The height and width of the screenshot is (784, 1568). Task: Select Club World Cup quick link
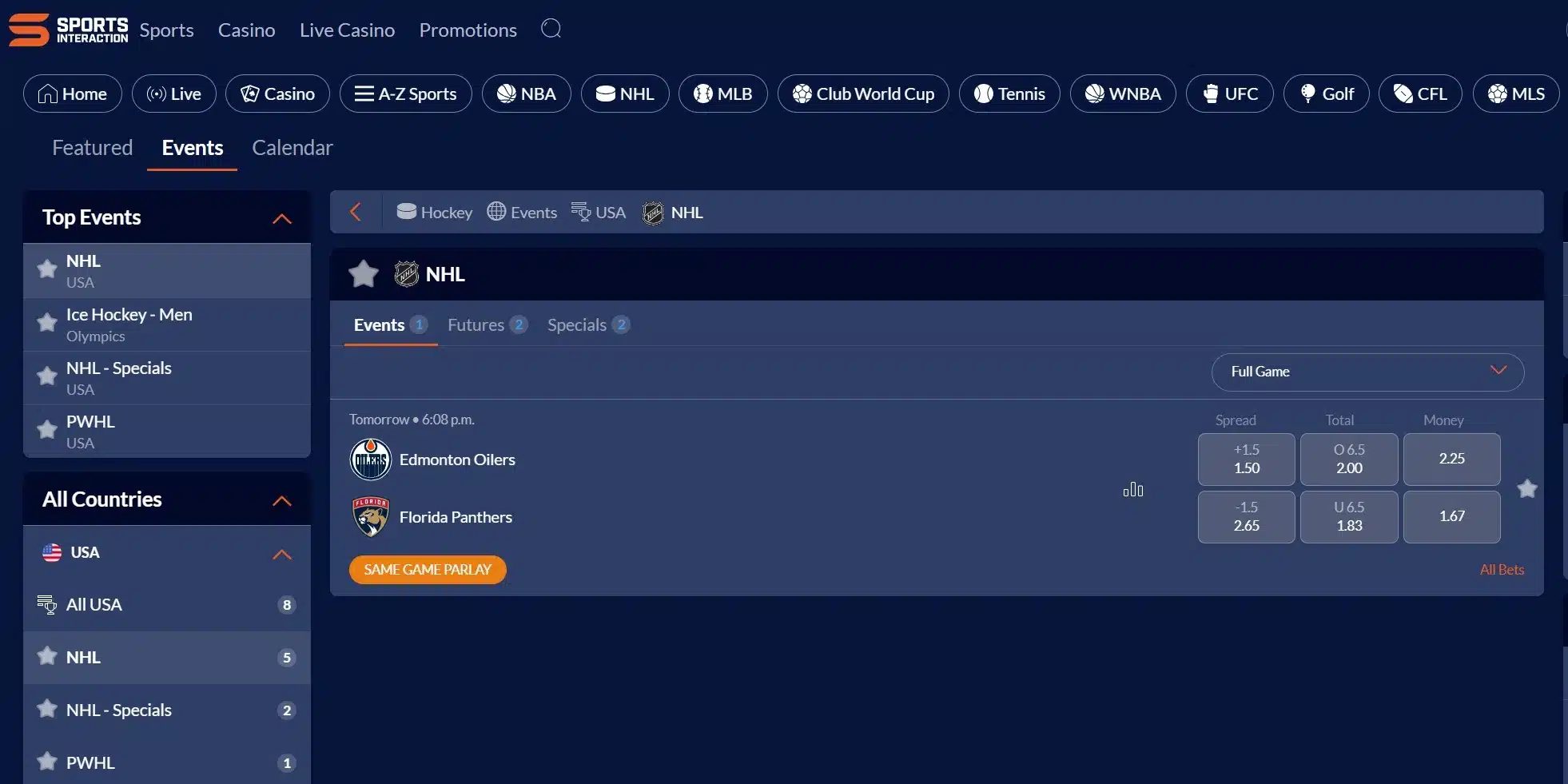(x=863, y=94)
